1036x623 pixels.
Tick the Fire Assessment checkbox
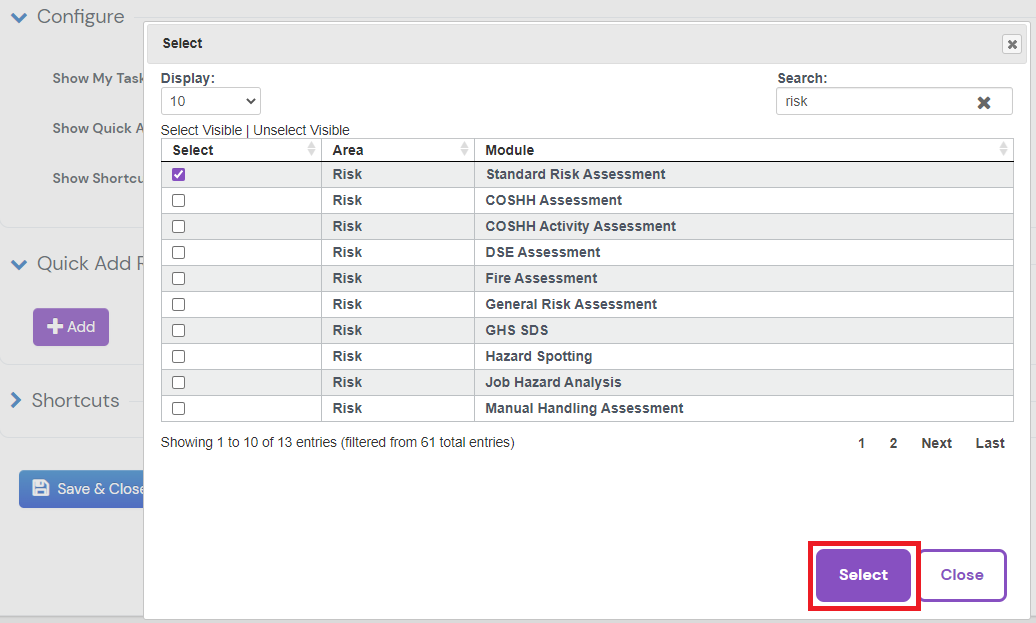pos(179,278)
